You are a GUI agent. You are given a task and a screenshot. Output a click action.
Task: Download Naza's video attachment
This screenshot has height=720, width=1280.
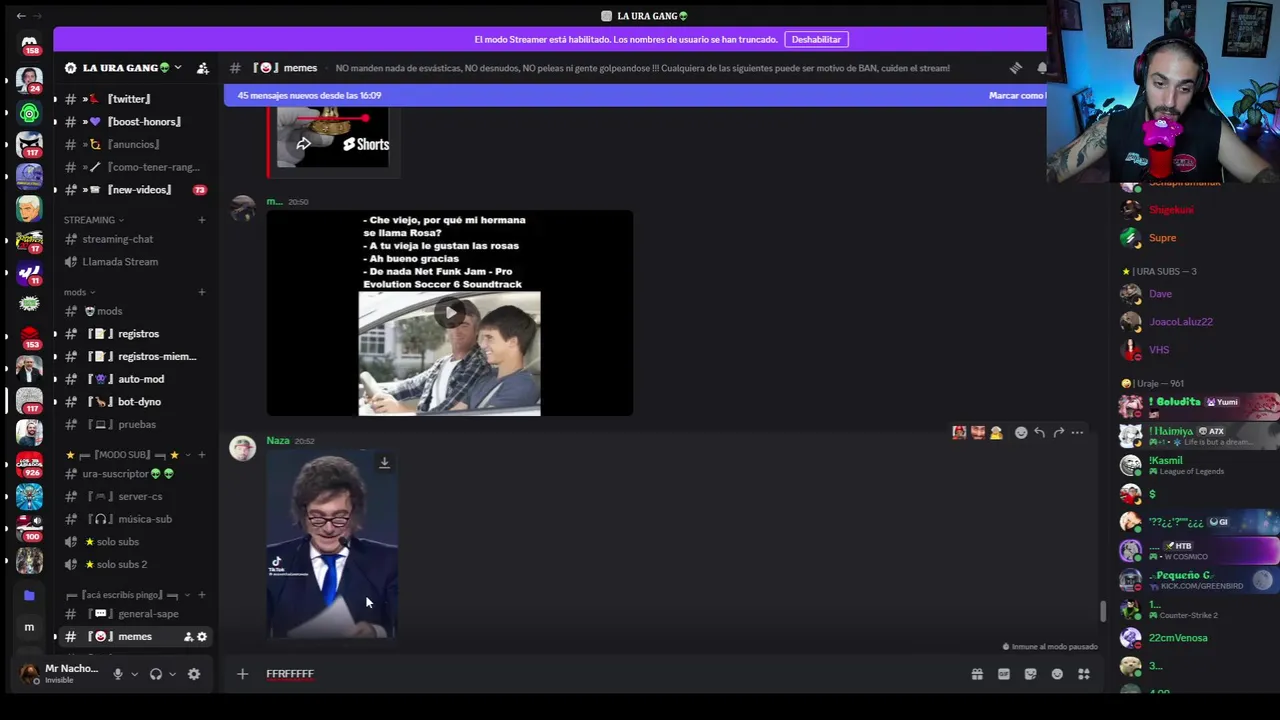(x=384, y=463)
